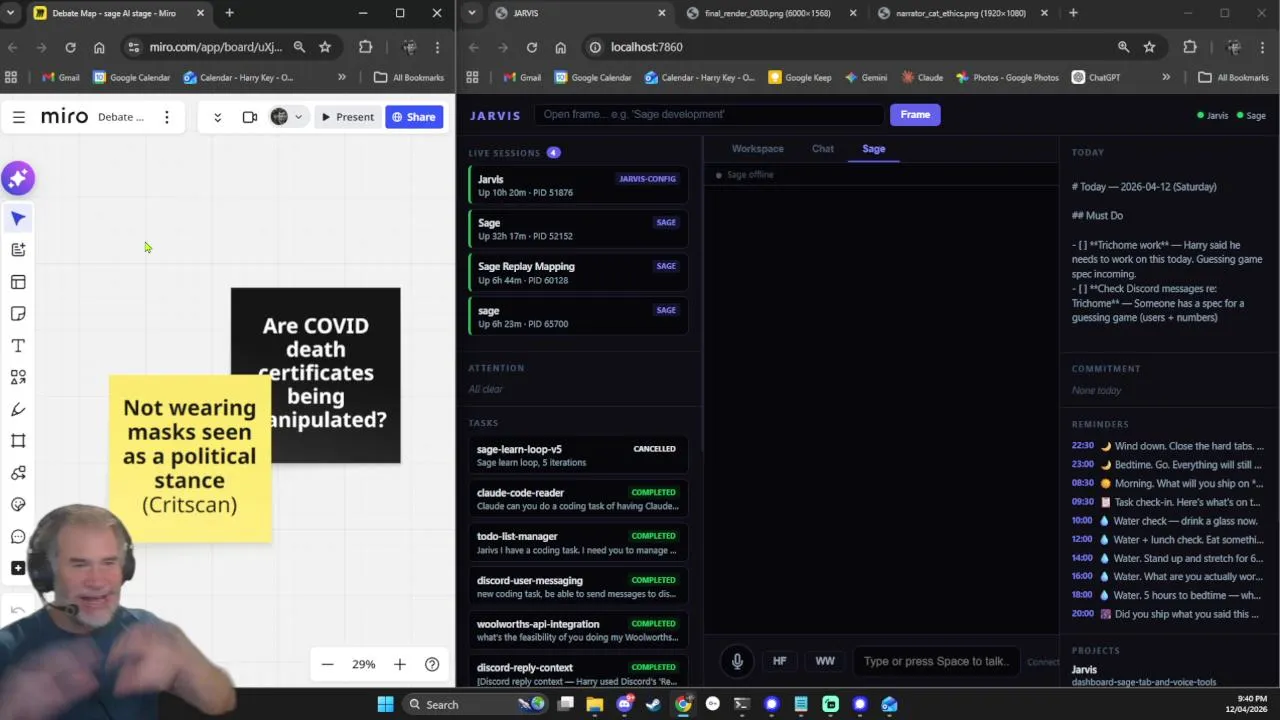Expand hidden bookmarks chevron in JARVIS window
The height and width of the screenshot is (720, 1280).
click(1166, 77)
